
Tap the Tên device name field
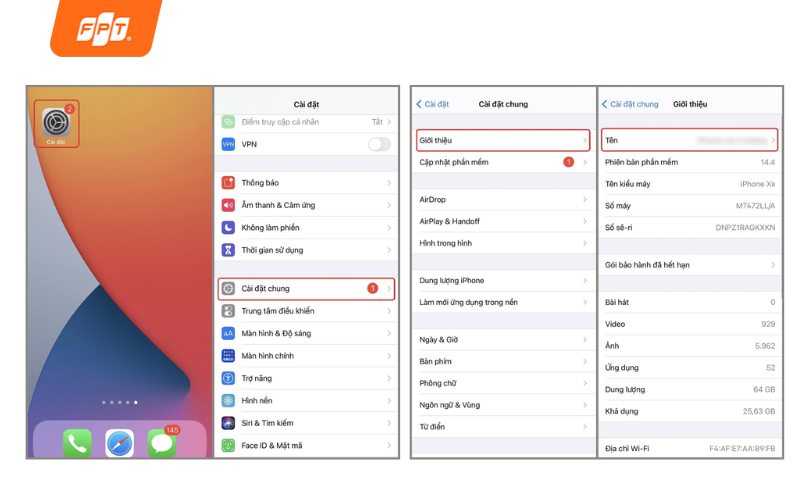pyautogui.click(x=690, y=141)
